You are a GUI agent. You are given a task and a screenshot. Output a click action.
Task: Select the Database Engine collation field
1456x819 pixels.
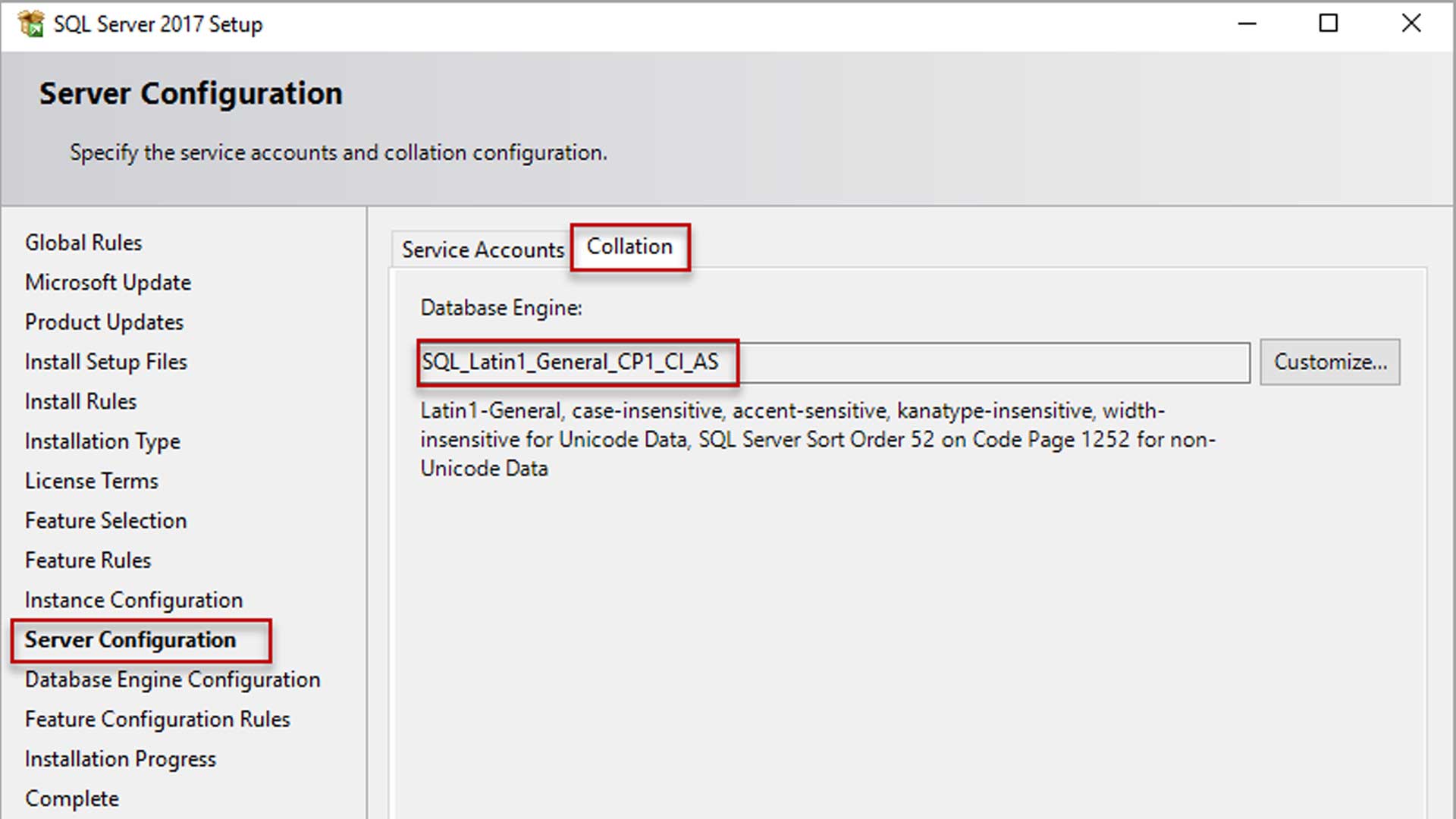pyautogui.click(x=834, y=362)
